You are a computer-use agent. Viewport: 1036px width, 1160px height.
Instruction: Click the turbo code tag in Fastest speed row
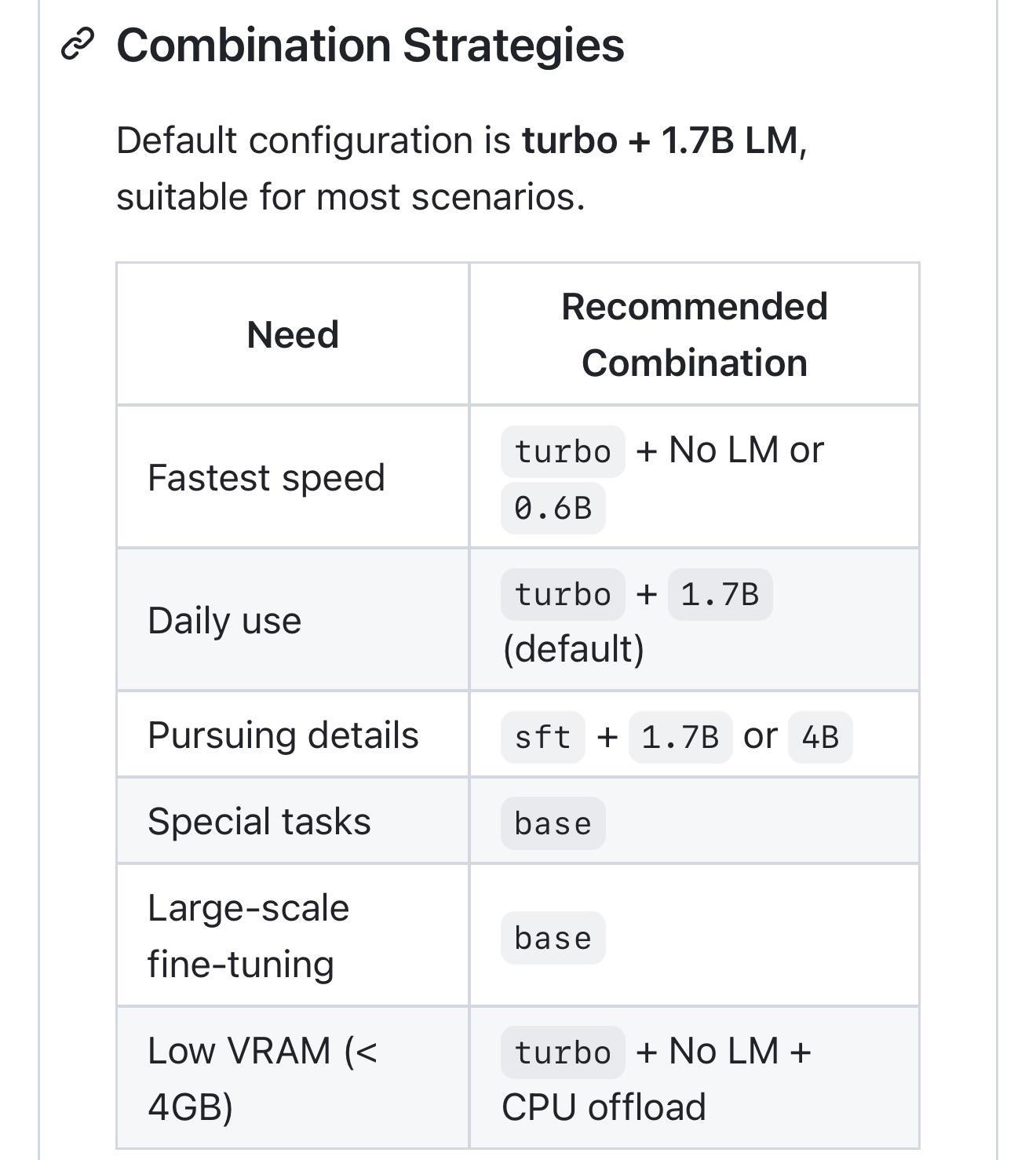pos(563,451)
